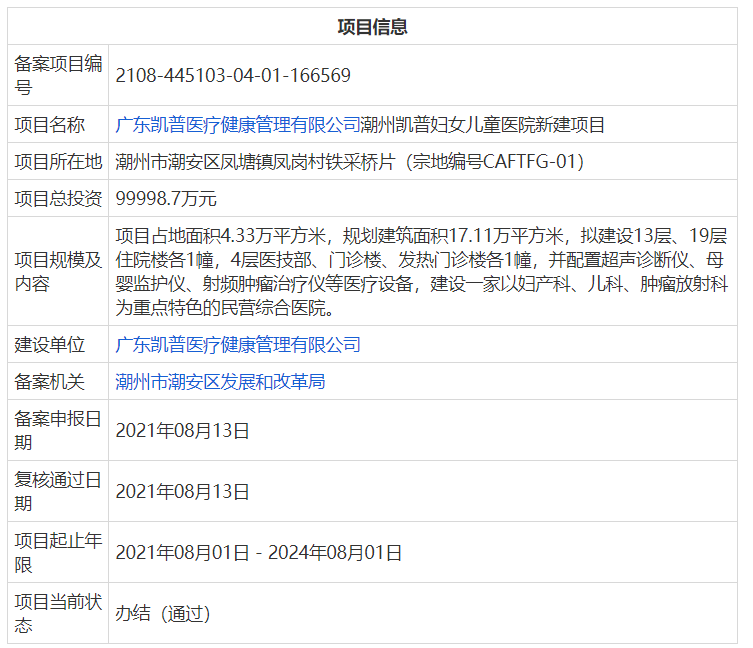This screenshot has width=753, height=648.
Task: Click the 项目总投资 label
Action: (58, 199)
